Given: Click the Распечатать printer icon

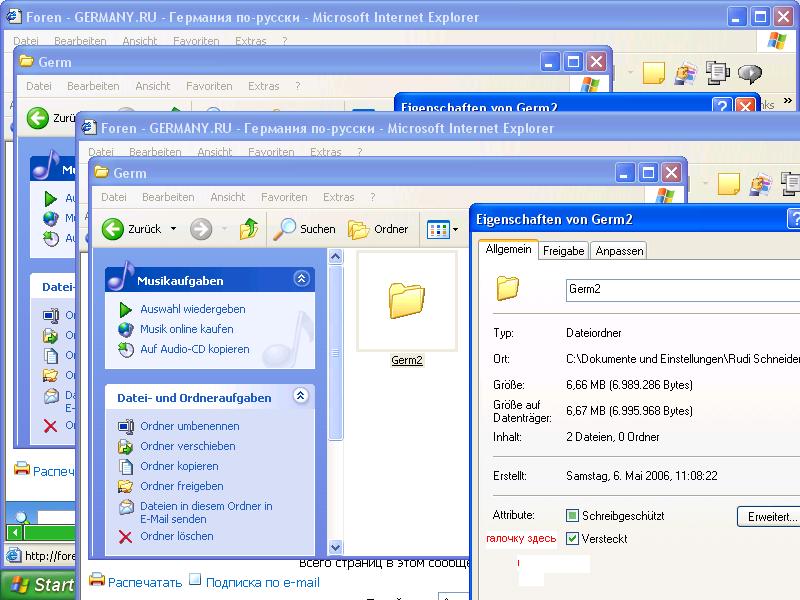Looking at the screenshot, I should pos(97,581).
